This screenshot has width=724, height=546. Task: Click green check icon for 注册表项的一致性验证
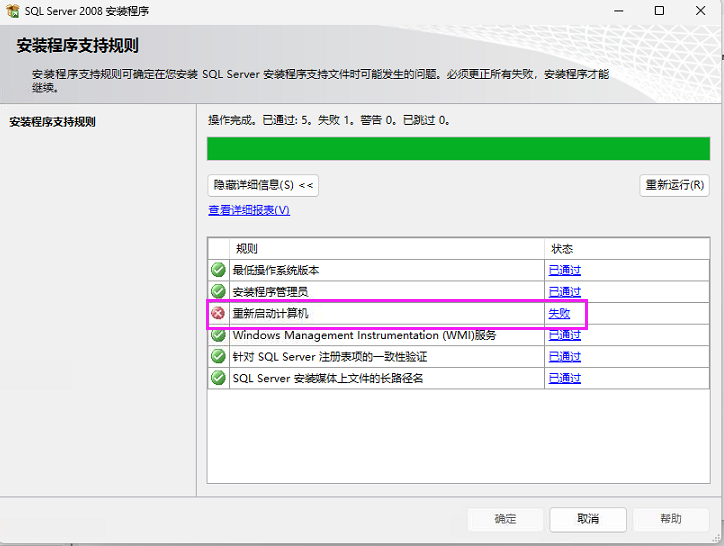coord(218,356)
